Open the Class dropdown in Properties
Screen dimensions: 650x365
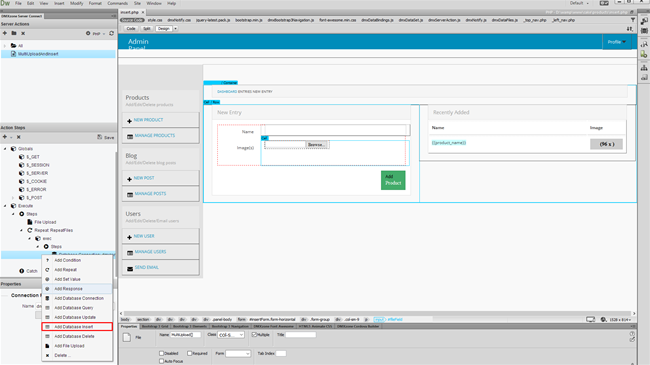pos(231,335)
